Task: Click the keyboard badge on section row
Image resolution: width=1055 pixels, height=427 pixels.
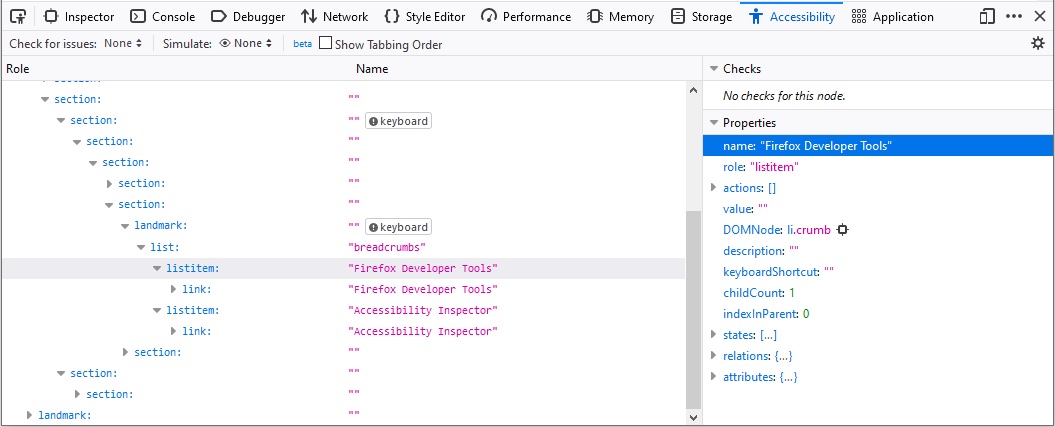Action: coord(398,121)
